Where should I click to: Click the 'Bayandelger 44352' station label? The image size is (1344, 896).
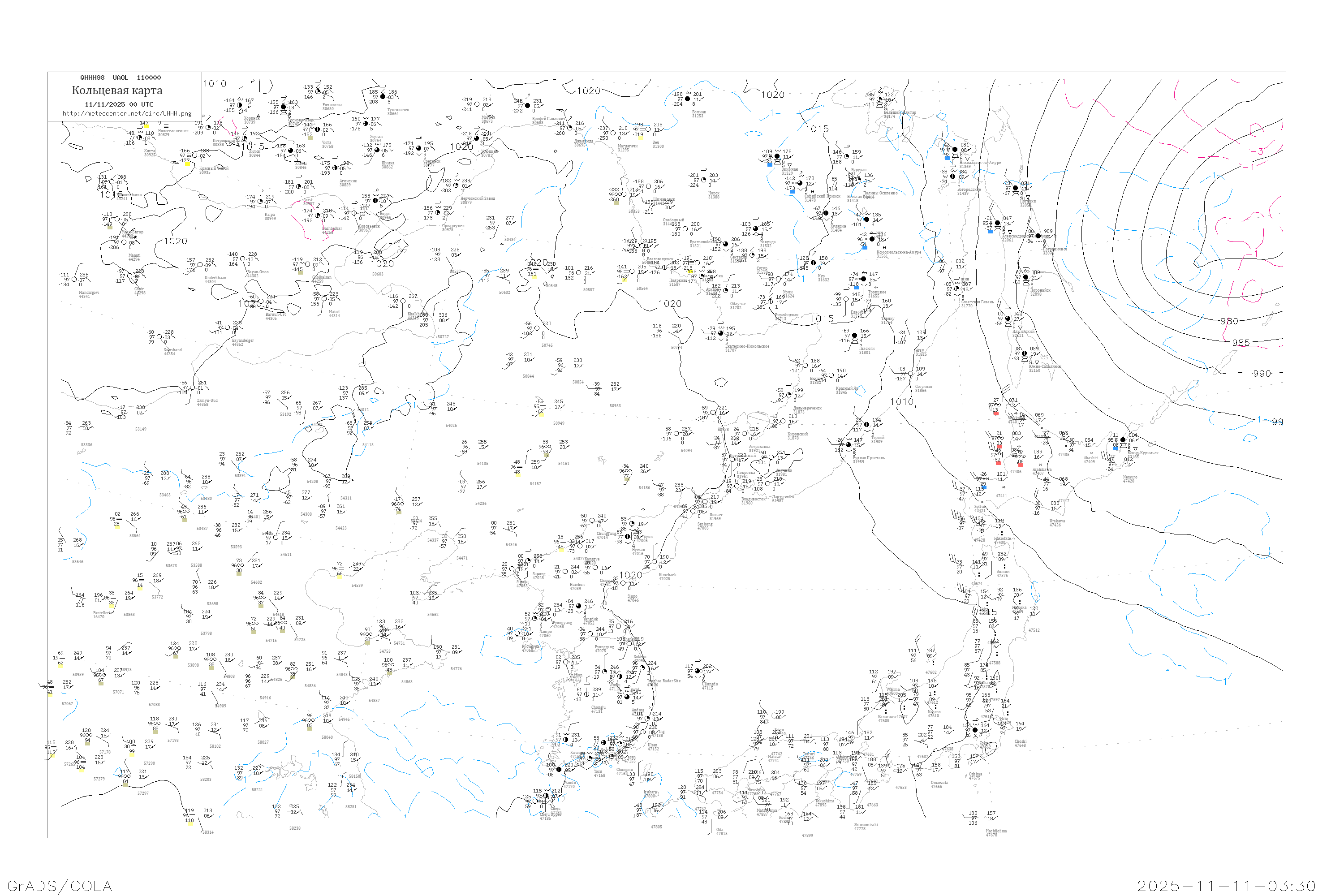243,342
